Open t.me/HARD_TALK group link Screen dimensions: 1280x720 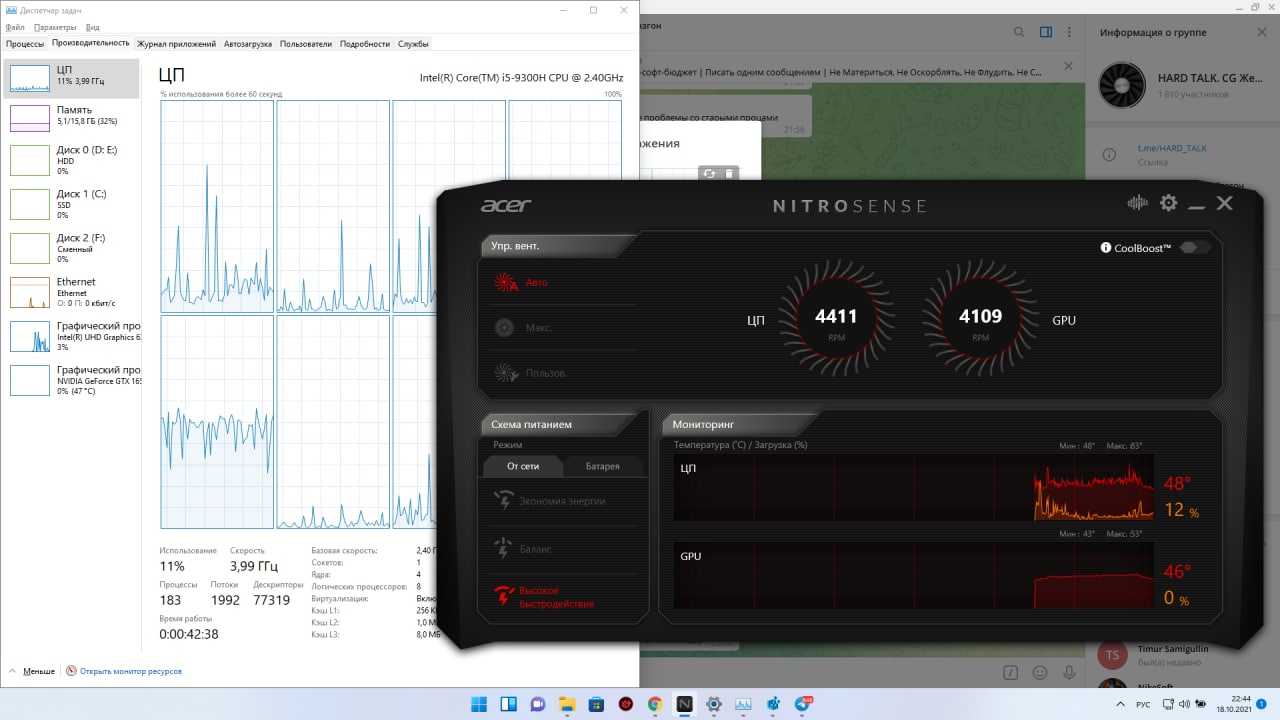click(x=1172, y=148)
